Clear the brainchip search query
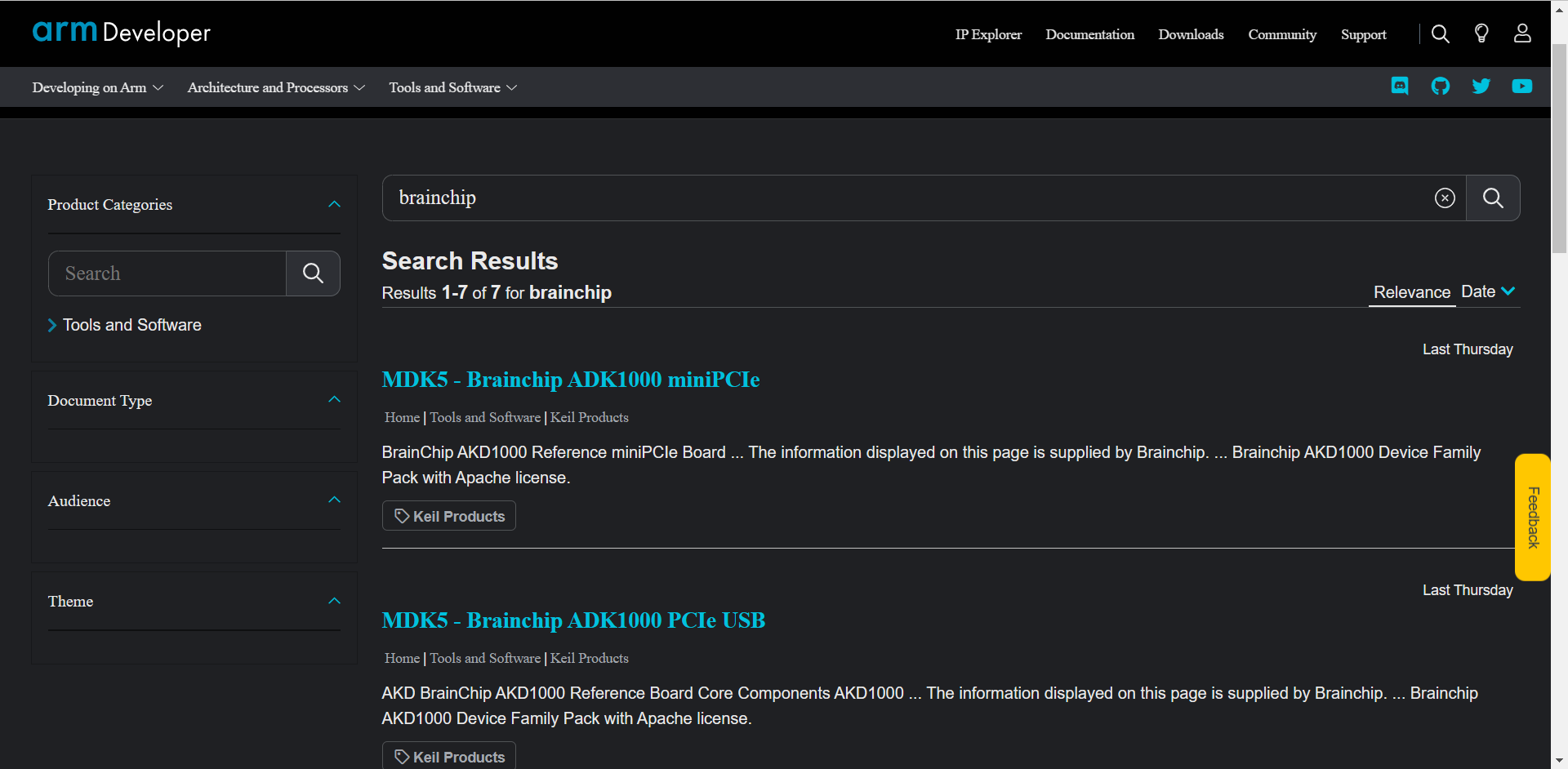The height and width of the screenshot is (769, 1568). (x=1445, y=198)
